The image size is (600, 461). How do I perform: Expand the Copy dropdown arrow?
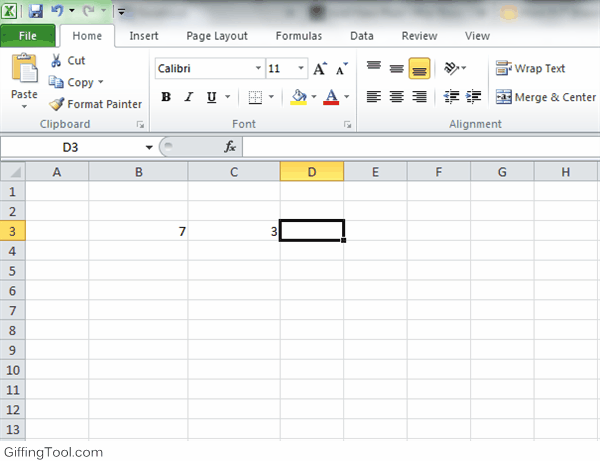point(101,82)
